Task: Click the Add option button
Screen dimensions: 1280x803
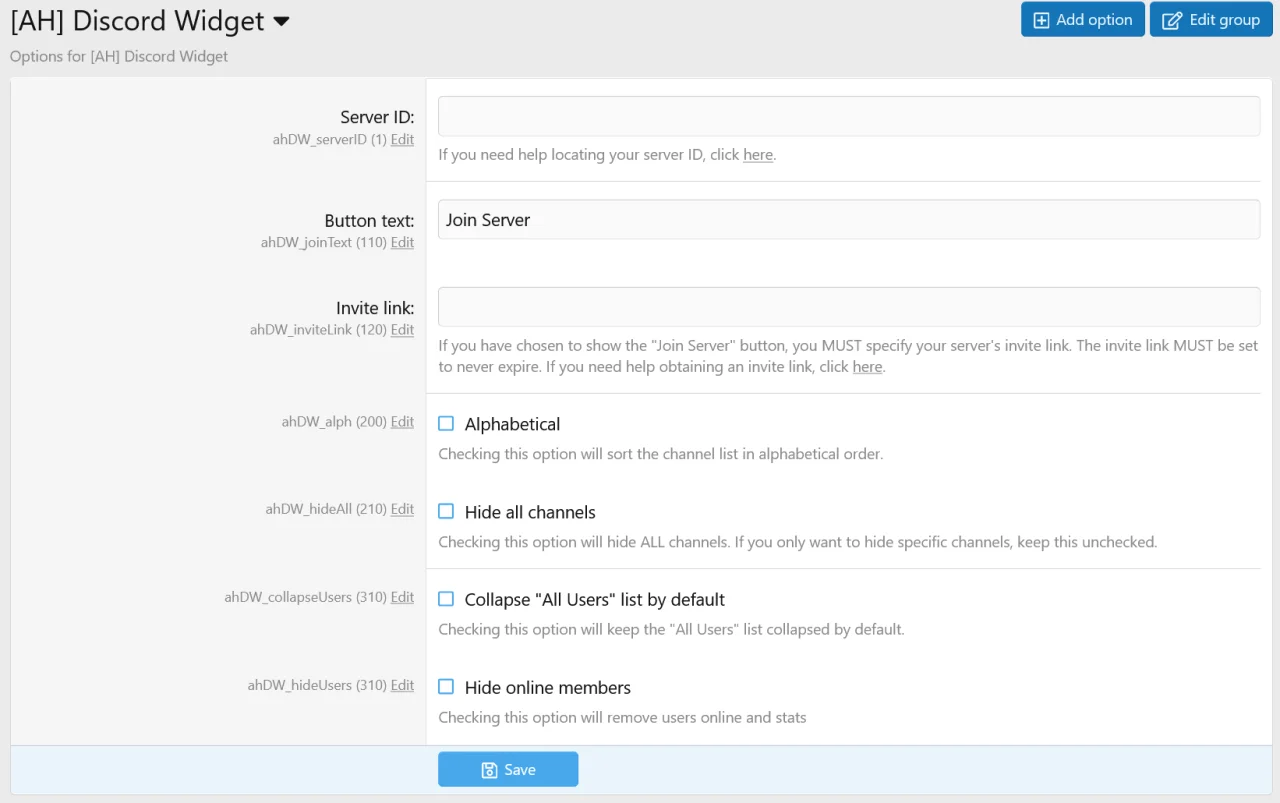Action: [1082, 20]
